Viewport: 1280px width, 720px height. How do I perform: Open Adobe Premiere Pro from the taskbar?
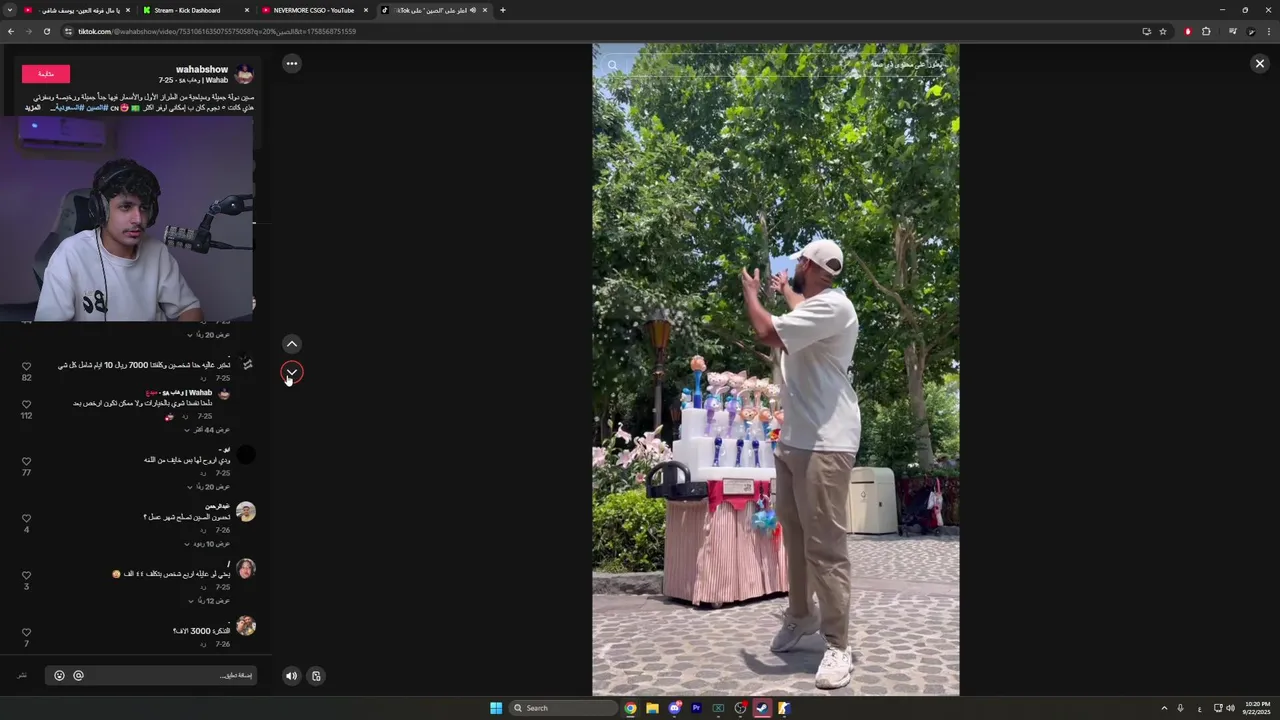[x=696, y=708]
